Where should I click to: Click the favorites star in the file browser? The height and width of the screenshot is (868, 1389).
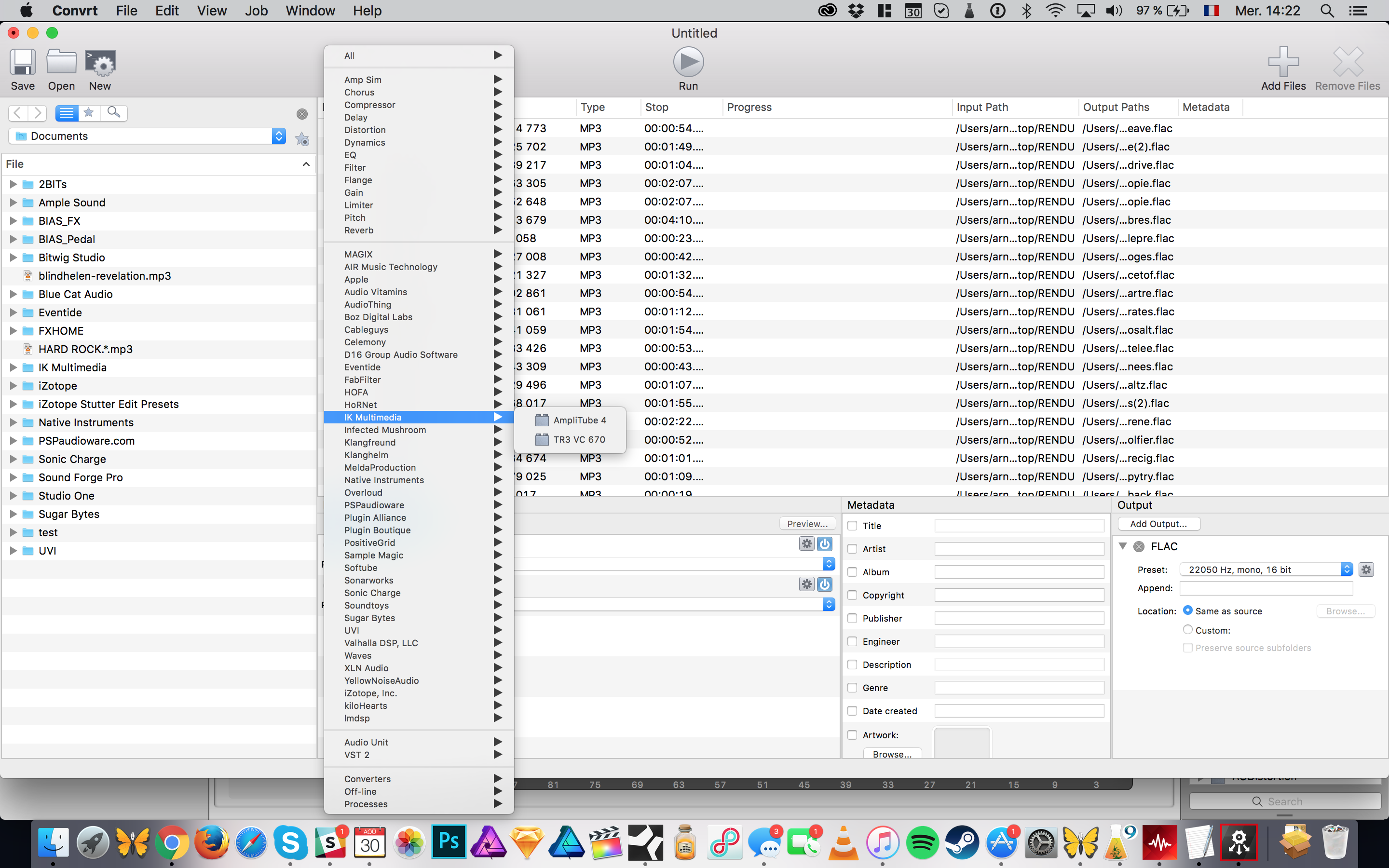pyautogui.click(x=88, y=112)
